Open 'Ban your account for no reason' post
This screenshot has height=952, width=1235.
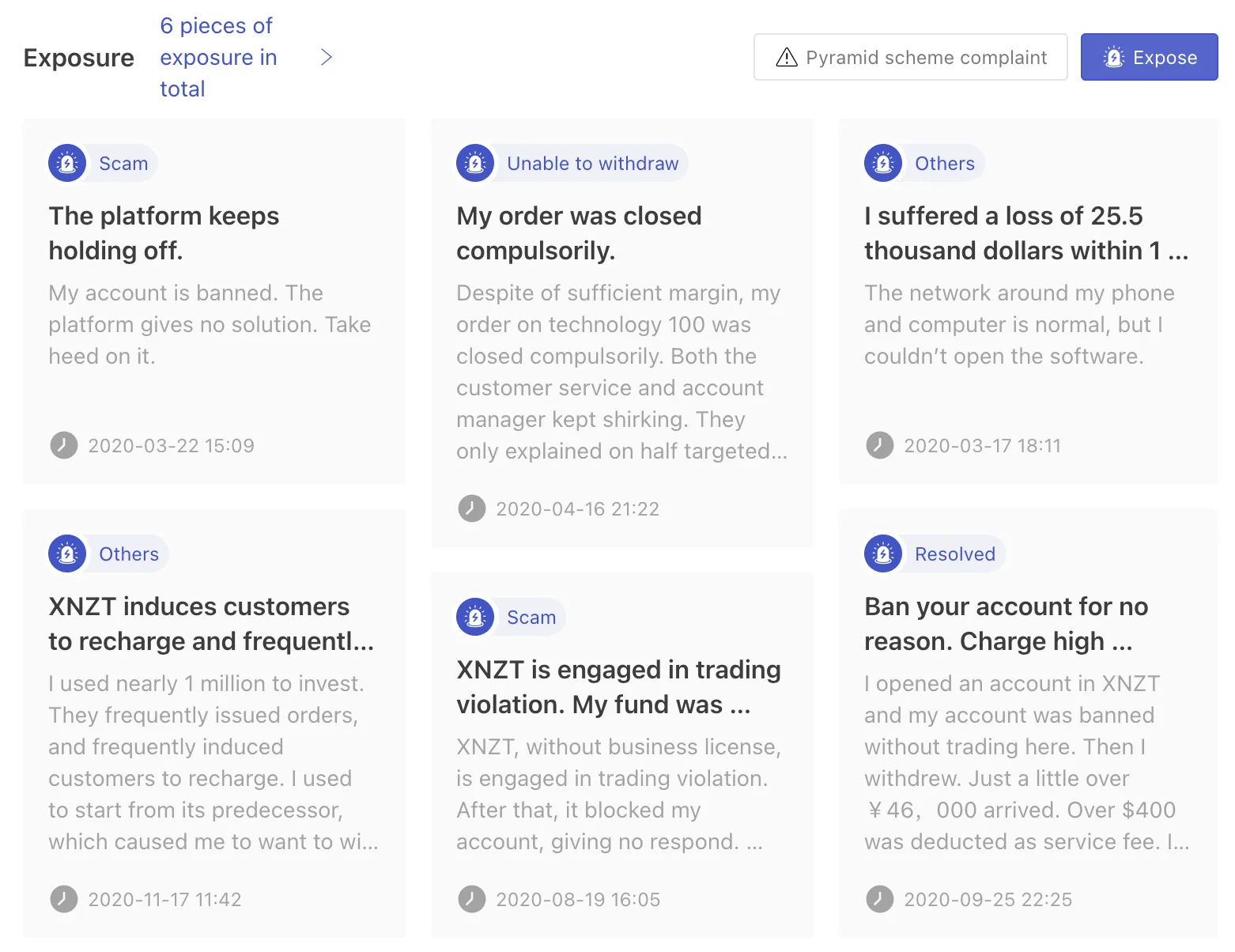pos(1006,623)
